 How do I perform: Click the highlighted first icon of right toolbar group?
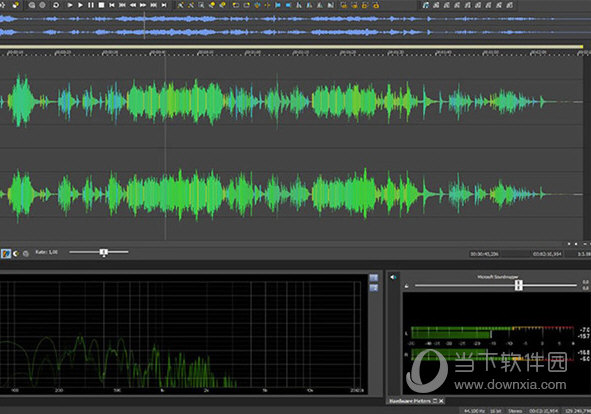[x=426, y=5]
